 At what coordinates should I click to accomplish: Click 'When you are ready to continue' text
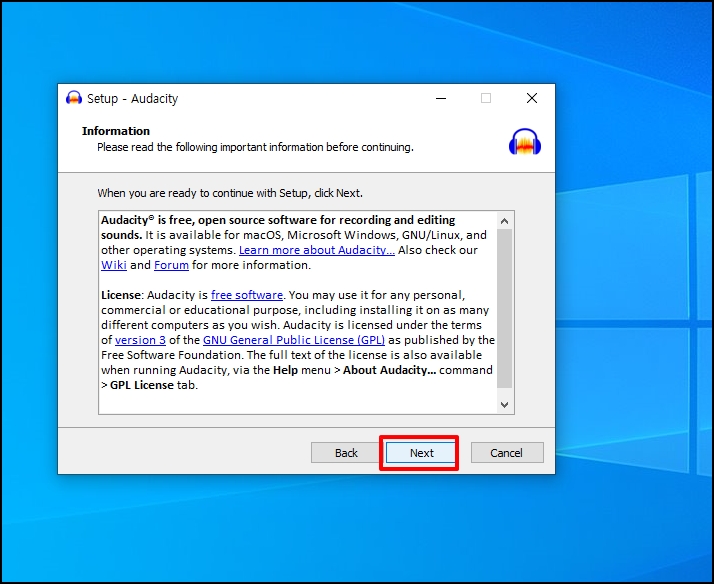pos(230,193)
